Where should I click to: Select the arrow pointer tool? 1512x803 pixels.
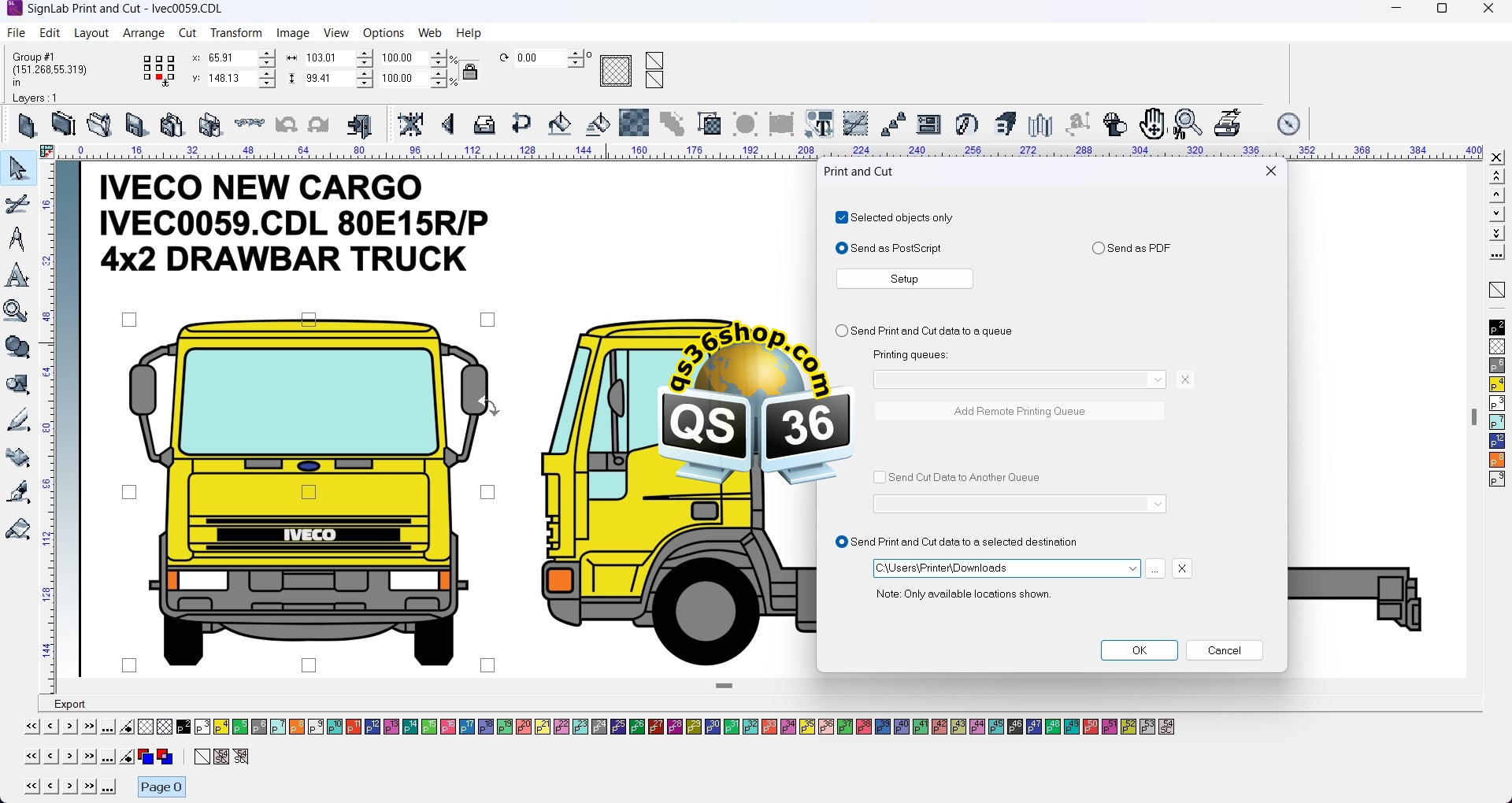click(x=18, y=169)
